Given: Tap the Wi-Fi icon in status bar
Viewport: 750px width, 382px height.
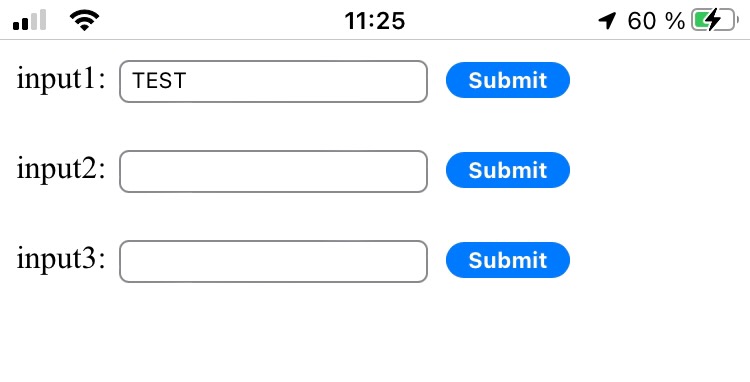Looking at the screenshot, I should tap(84, 21).
